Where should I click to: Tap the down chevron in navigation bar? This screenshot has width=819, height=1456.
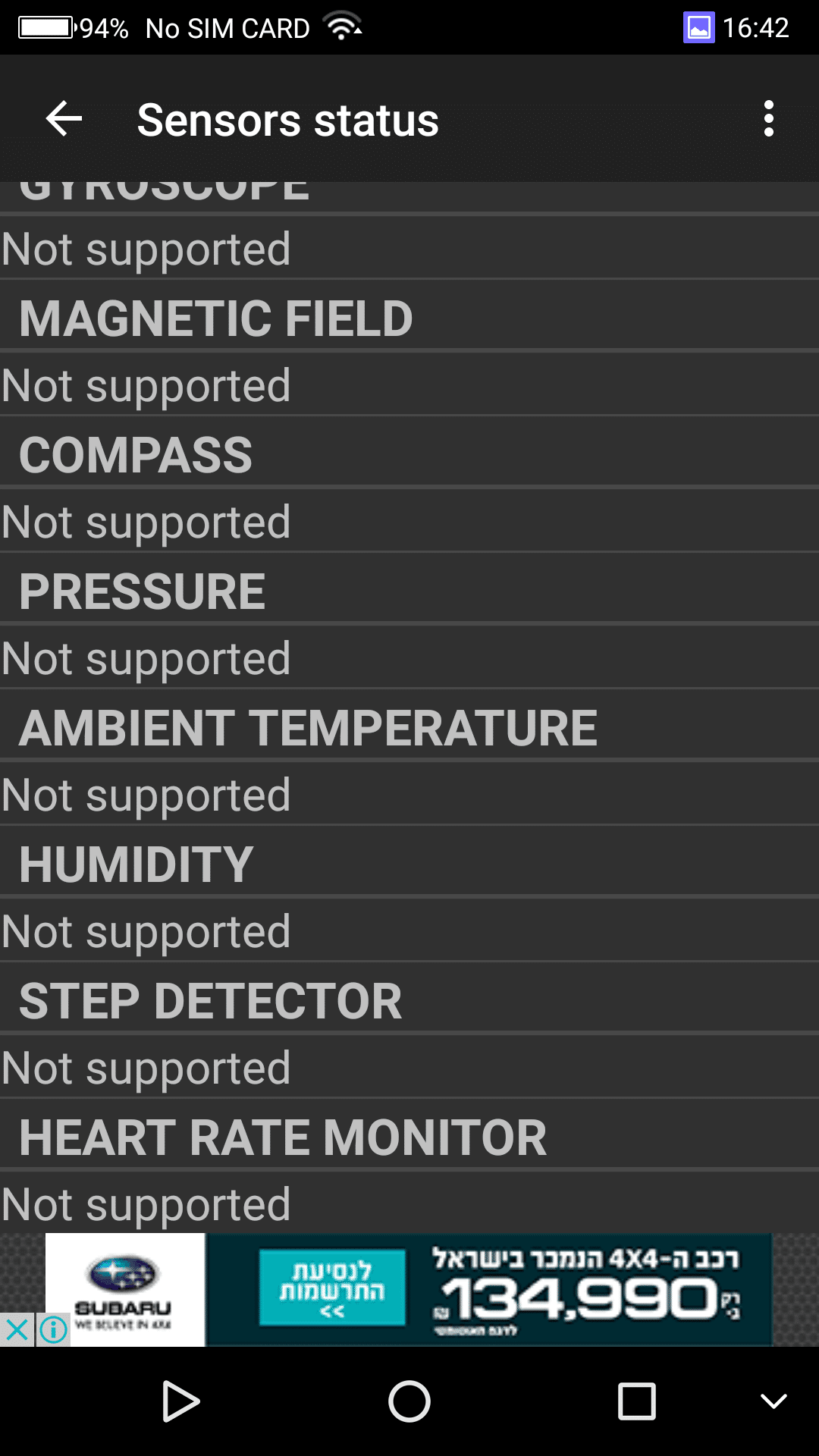(x=773, y=1401)
